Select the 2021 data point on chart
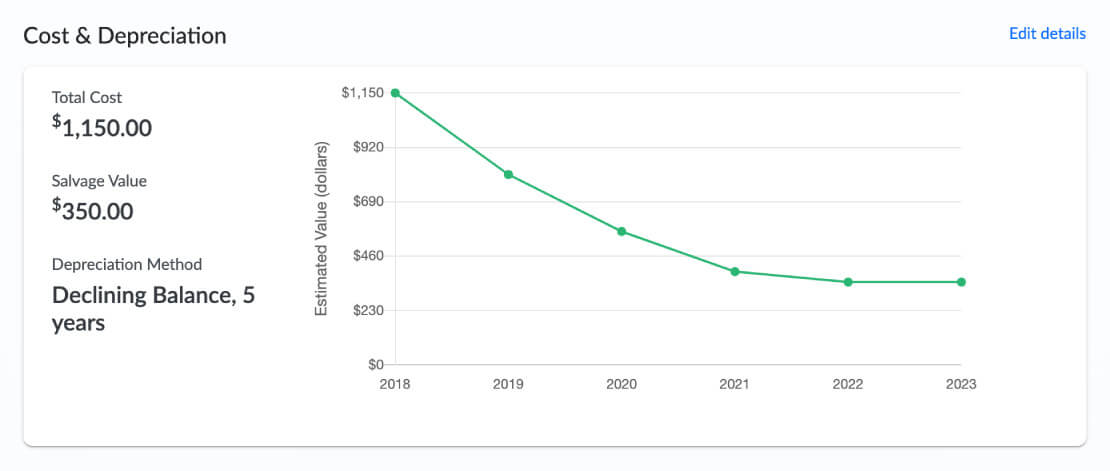Screen dimensions: 1110x471 point(735,272)
